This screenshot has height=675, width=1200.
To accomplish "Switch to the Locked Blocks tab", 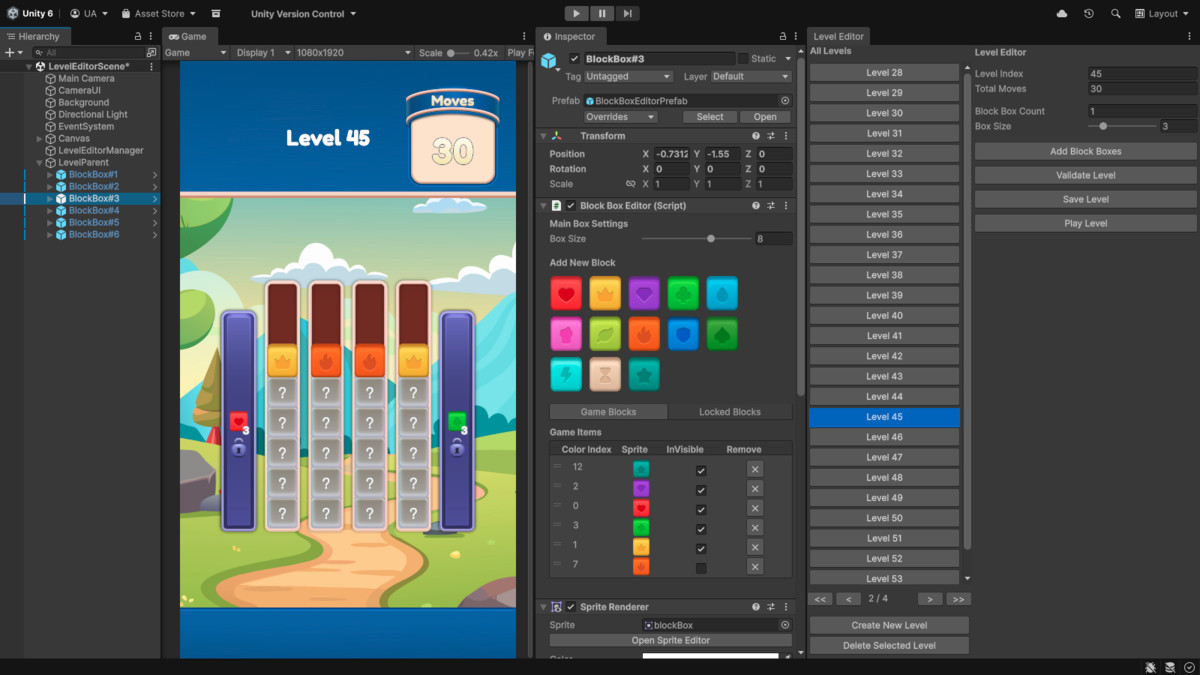I will pyautogui.click(x=728, y=411).
